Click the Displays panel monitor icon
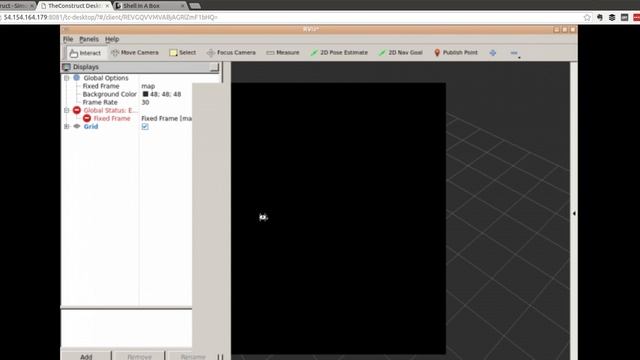The image size is (640, 360). click(66, 67)
